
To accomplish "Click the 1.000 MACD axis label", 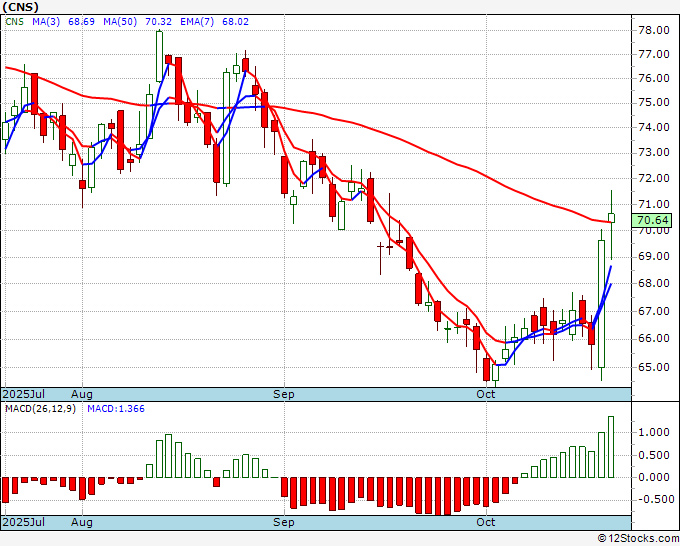I will (654, 432).
